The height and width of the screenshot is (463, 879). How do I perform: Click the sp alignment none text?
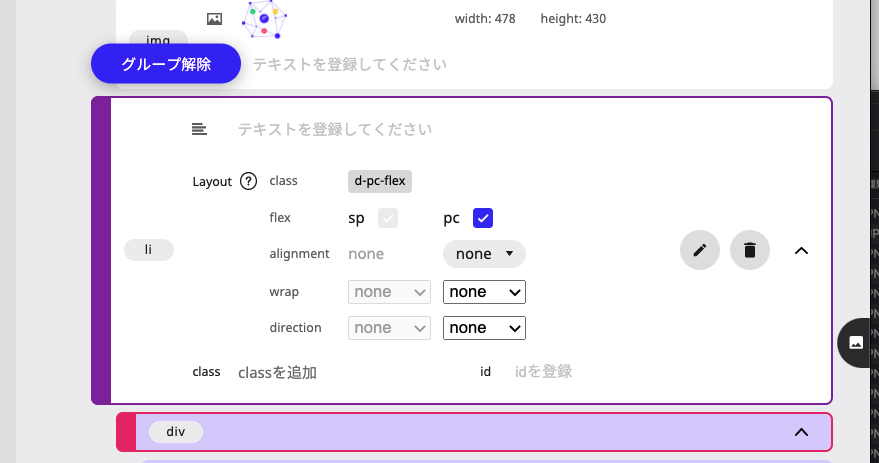[366, 254]
